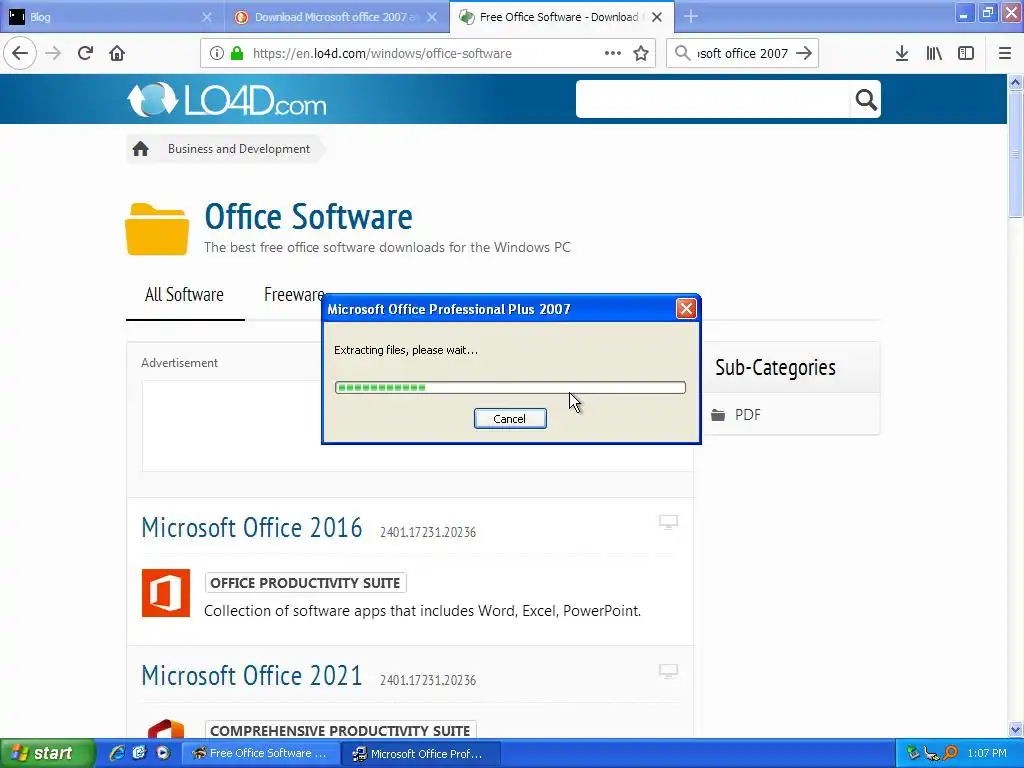Bookmark this page with the star icon
1024x768 pixels.
point(641,53)
